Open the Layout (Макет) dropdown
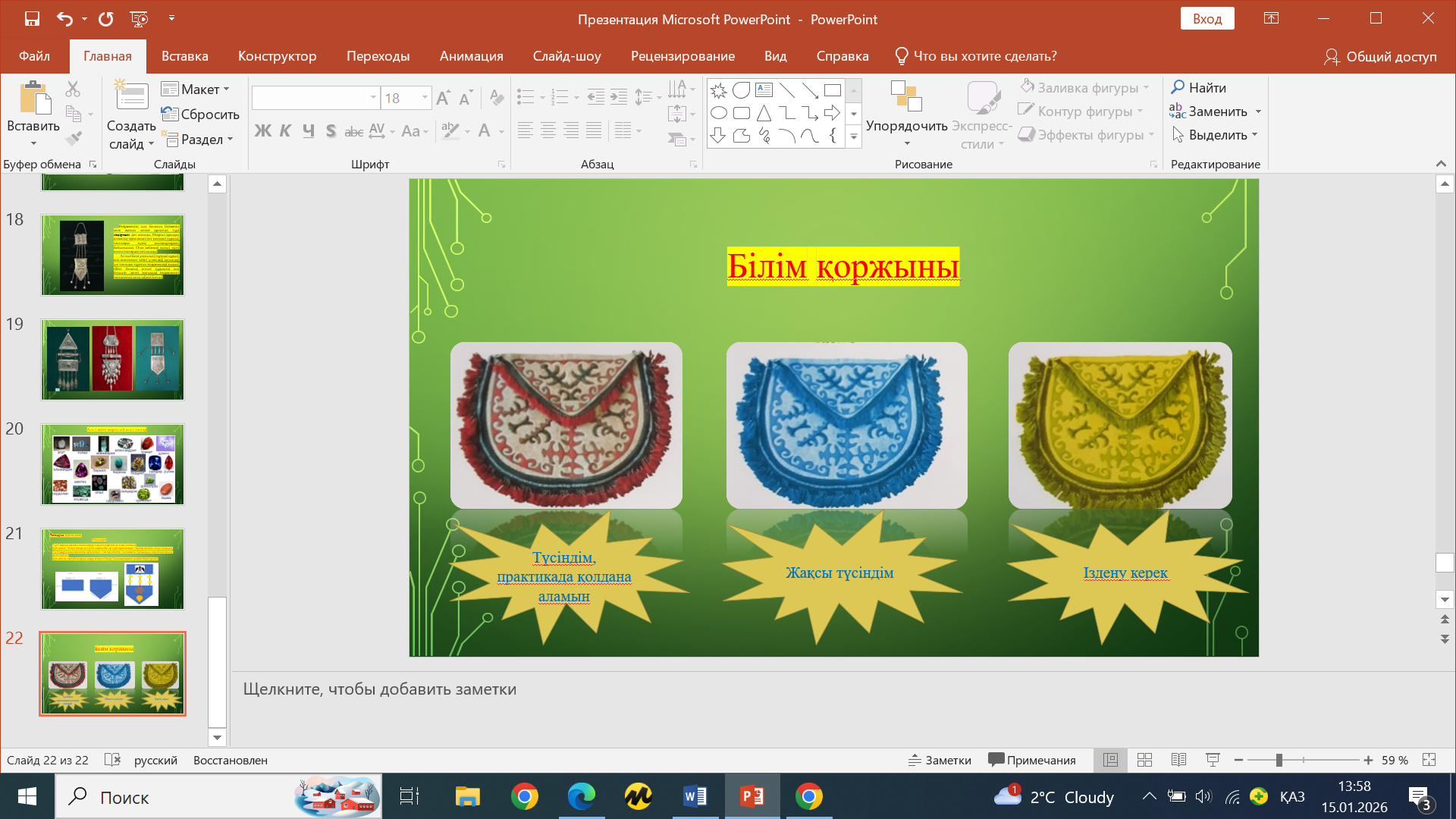 [196, 89]
